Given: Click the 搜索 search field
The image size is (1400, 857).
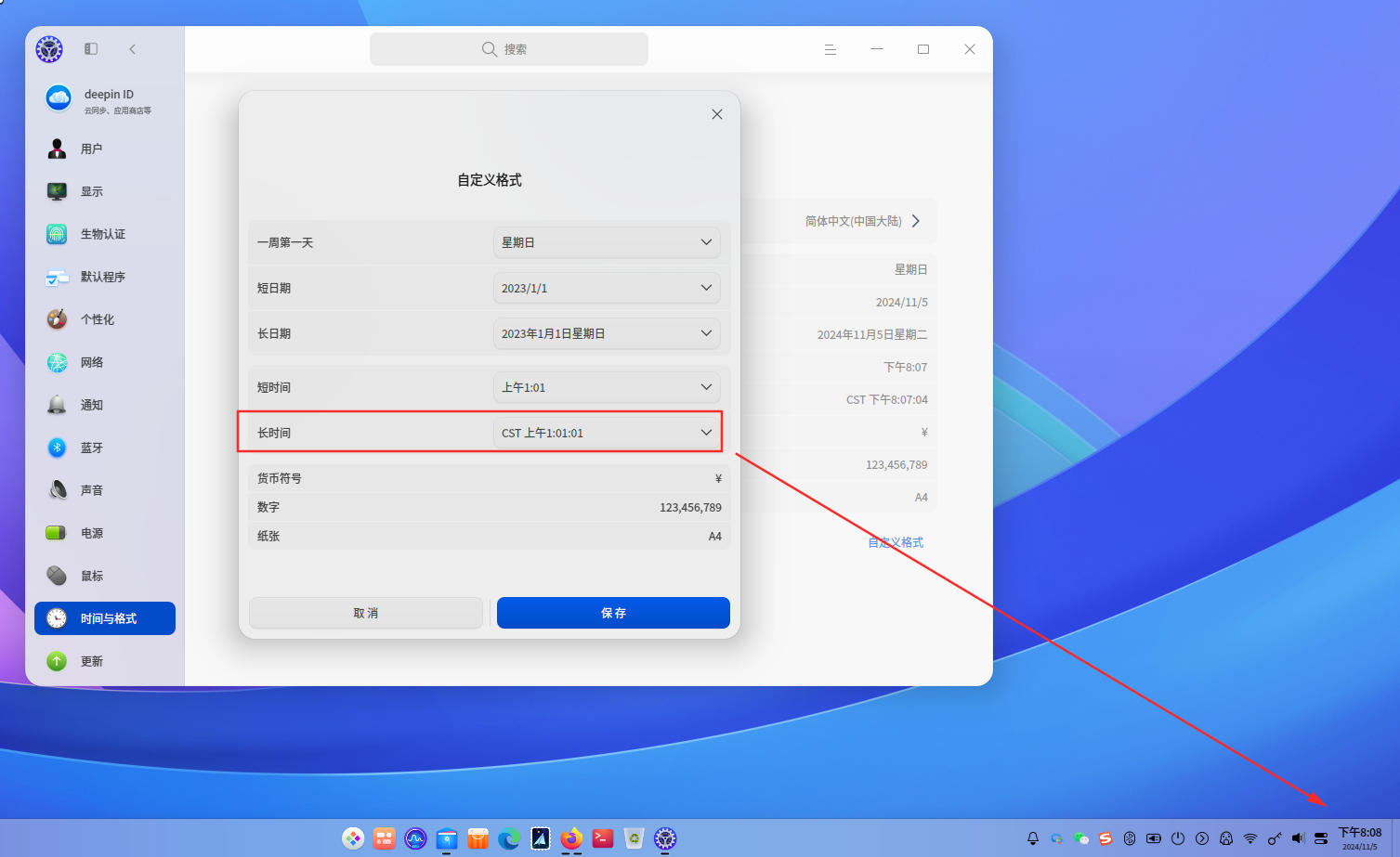Looking at the screenshot, I should (x=509, y=49).
